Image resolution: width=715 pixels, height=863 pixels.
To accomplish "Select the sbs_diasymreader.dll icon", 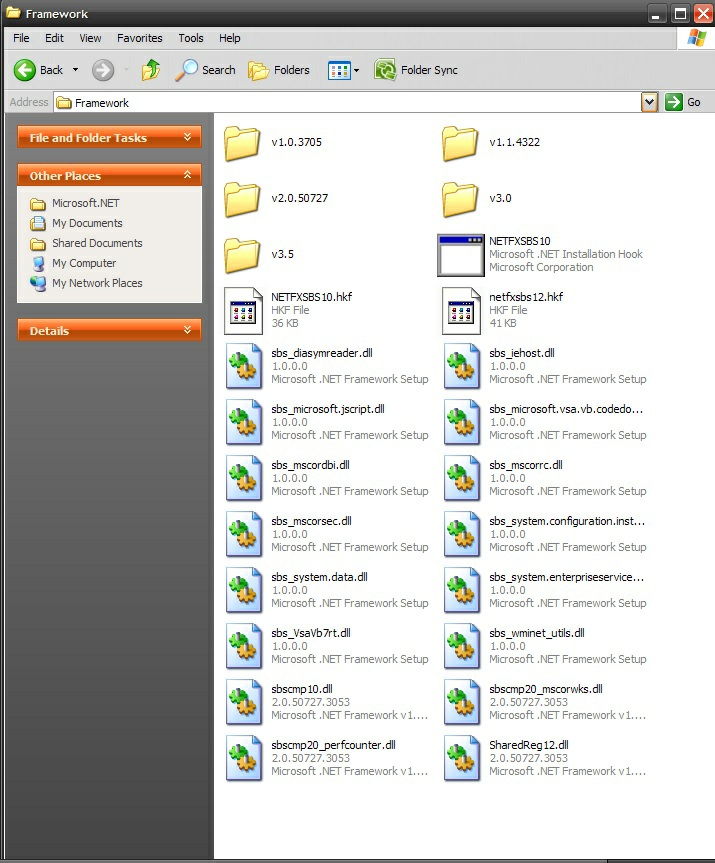I will click(243, 367).
